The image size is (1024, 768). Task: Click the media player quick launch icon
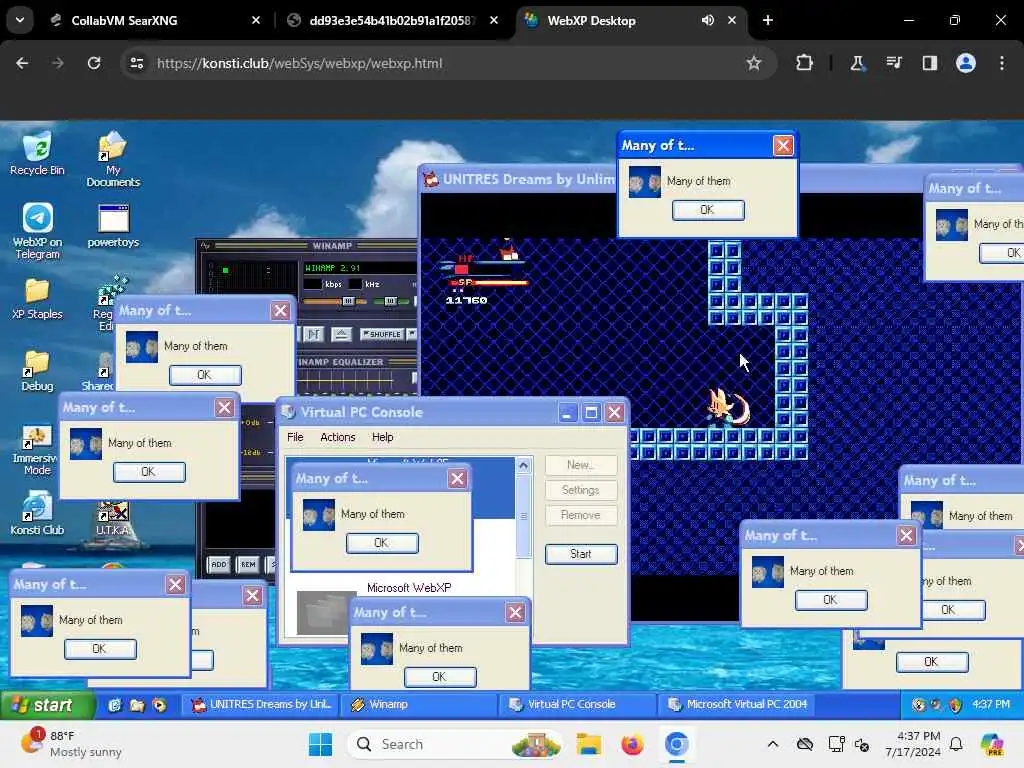159,705
